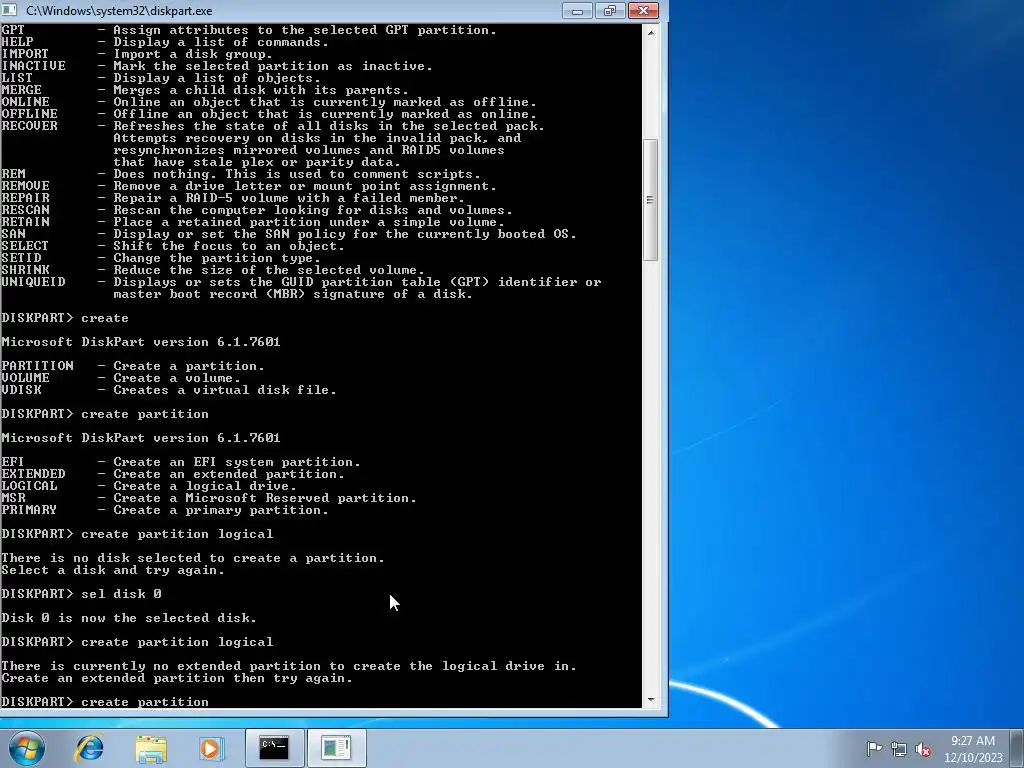1024x768 pixels.
Task: Open the Windows Start menu orb
Action: tap(27, 748)
